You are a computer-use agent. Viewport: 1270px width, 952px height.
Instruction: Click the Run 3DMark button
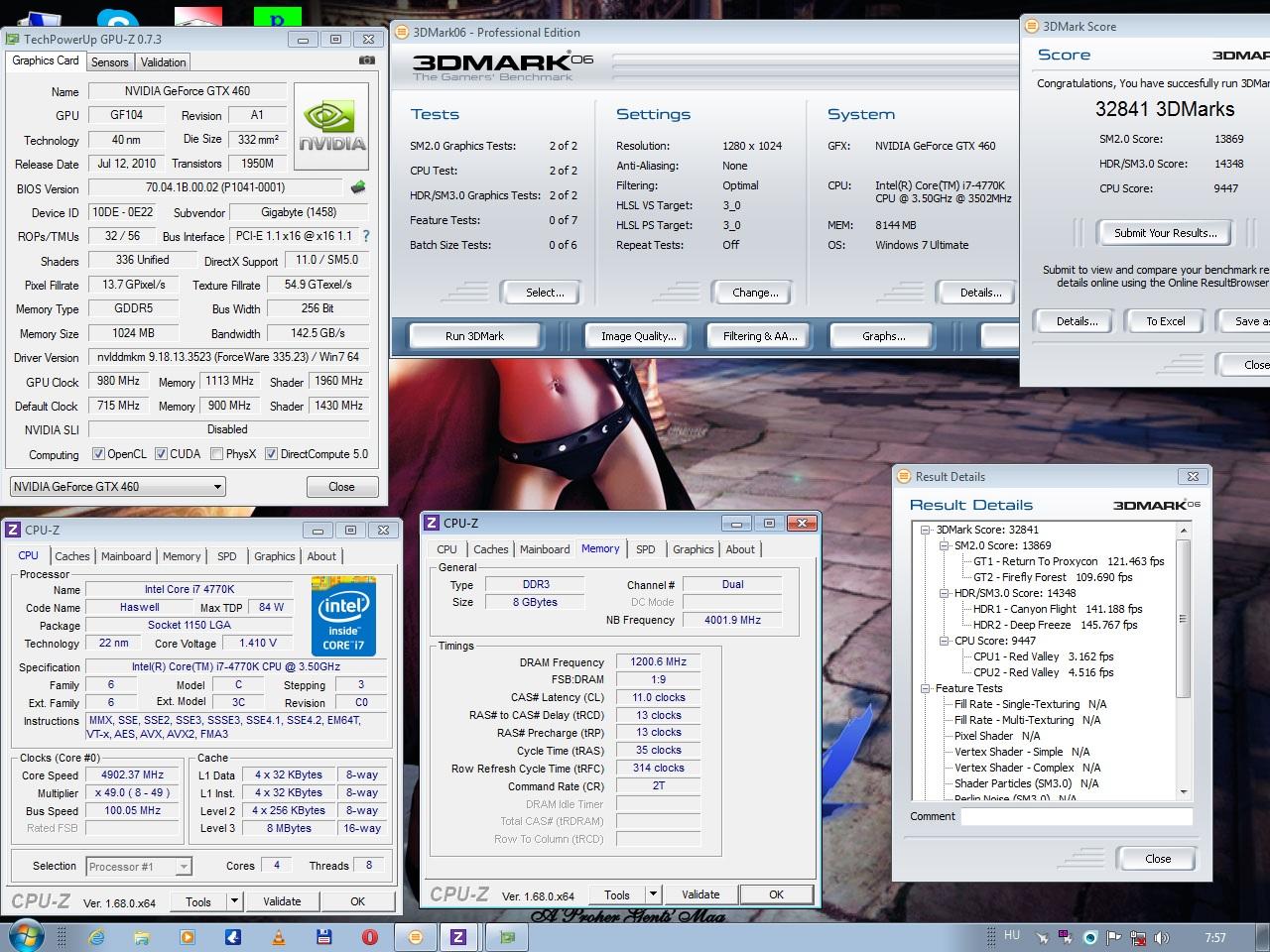(x=474, y=336)
